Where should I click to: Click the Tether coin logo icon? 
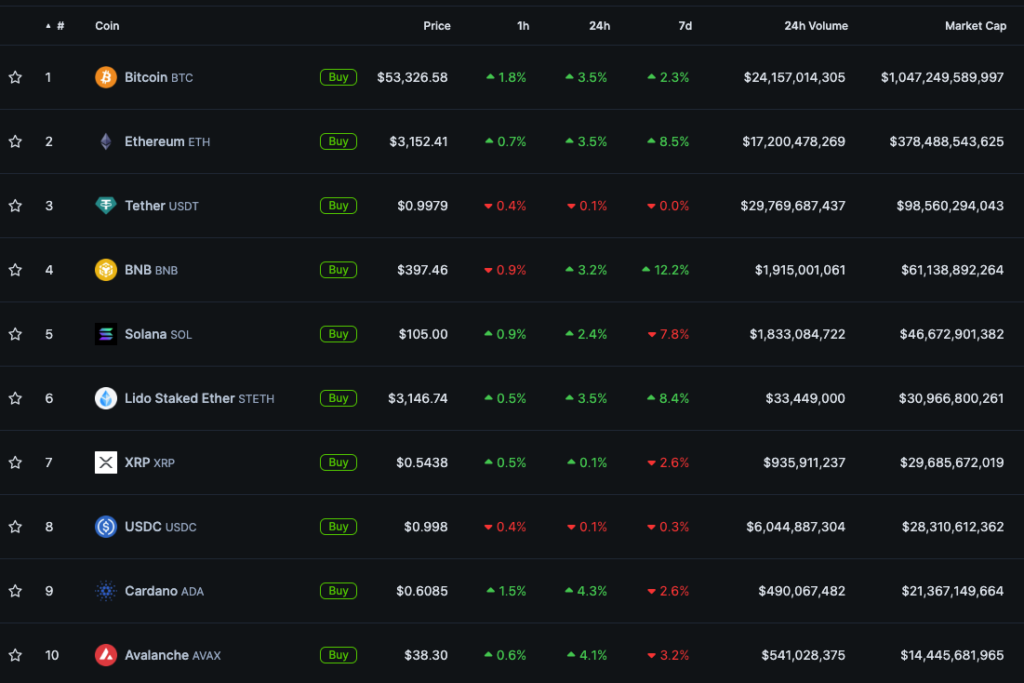106,206
